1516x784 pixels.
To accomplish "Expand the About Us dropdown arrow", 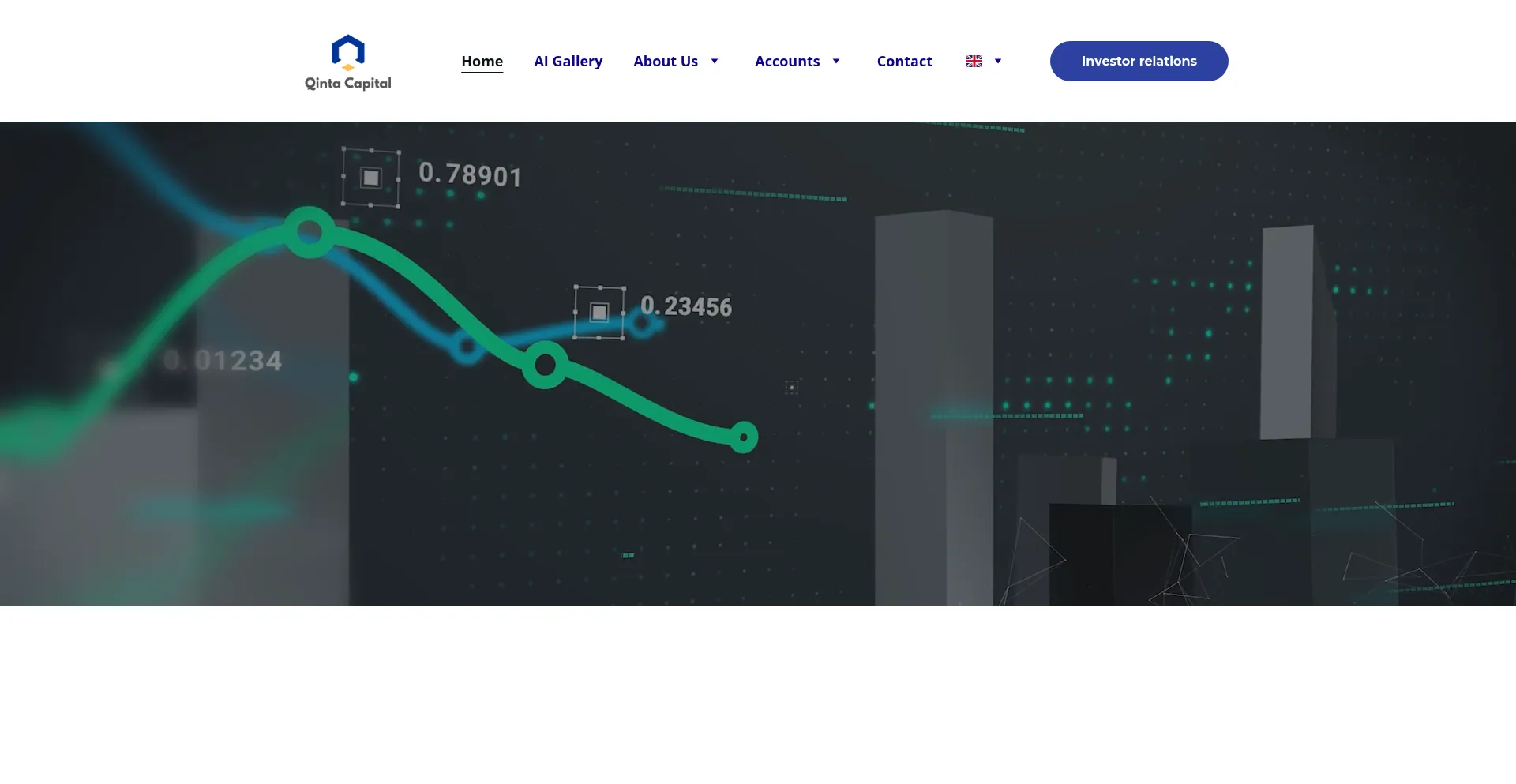I will [715, 62].
